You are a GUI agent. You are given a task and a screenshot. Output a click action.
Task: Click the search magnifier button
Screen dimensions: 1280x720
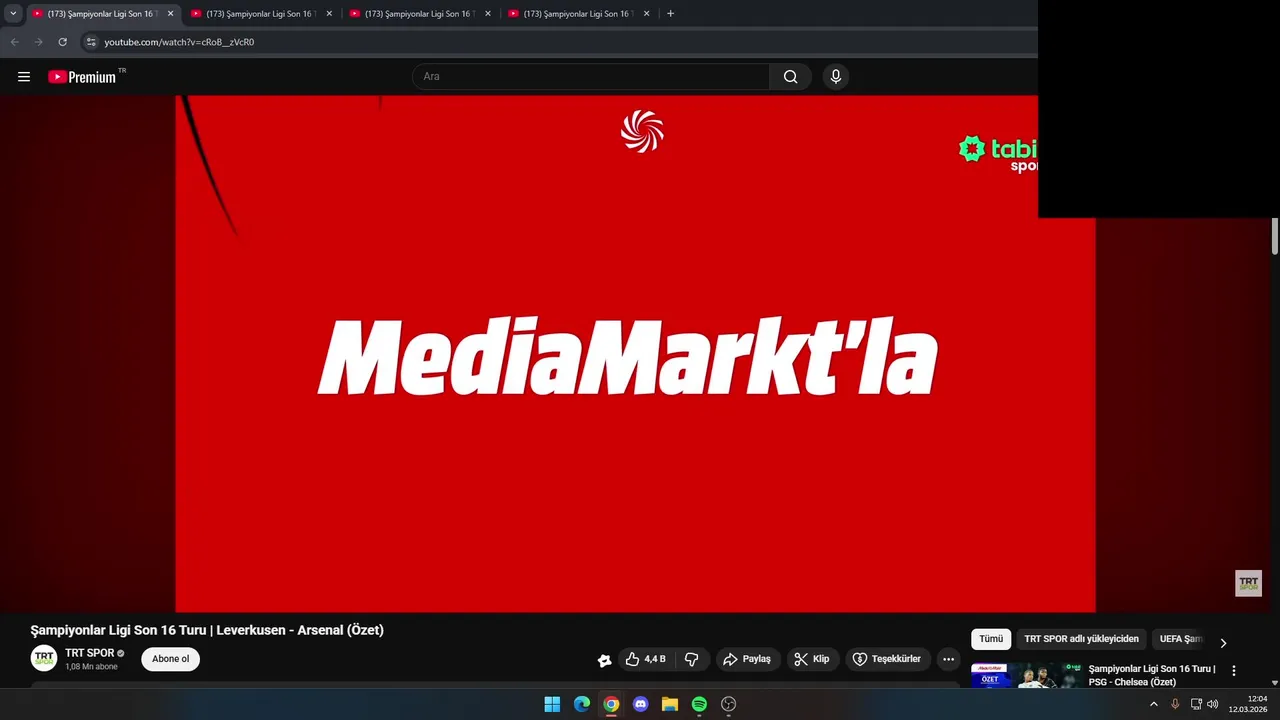(790, 77)
